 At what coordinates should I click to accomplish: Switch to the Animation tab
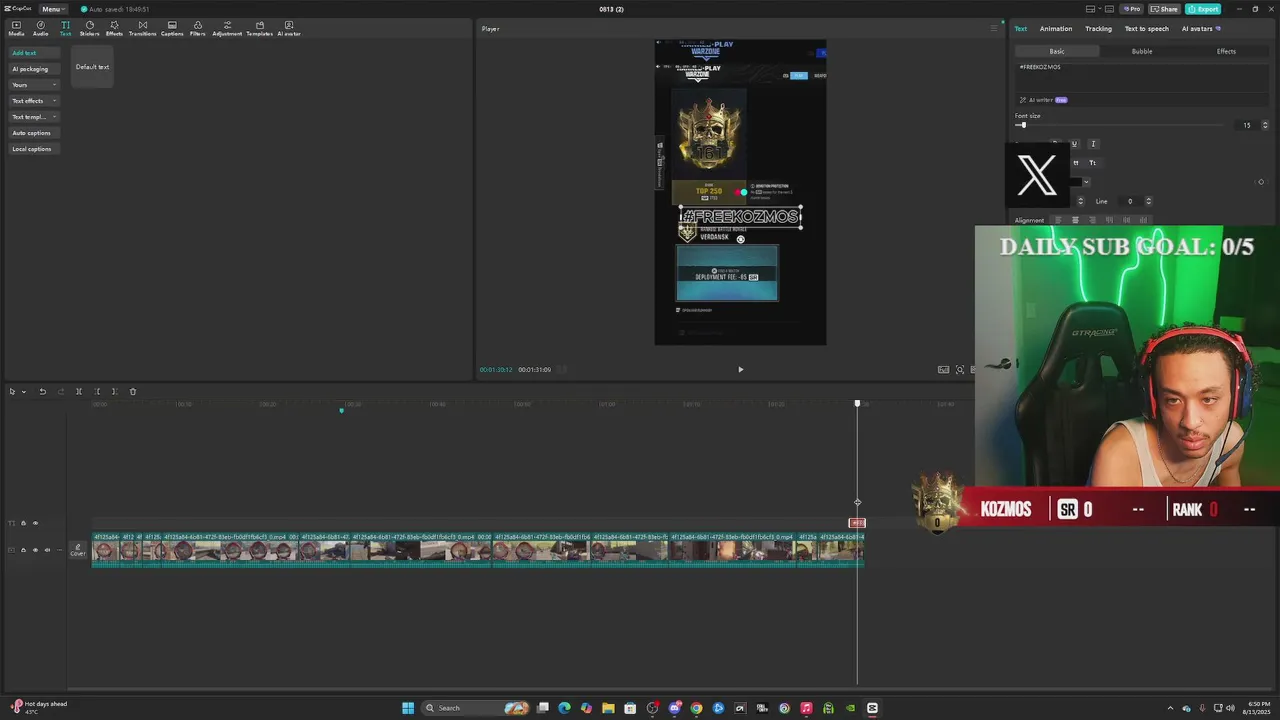(x=1055, y=29)
